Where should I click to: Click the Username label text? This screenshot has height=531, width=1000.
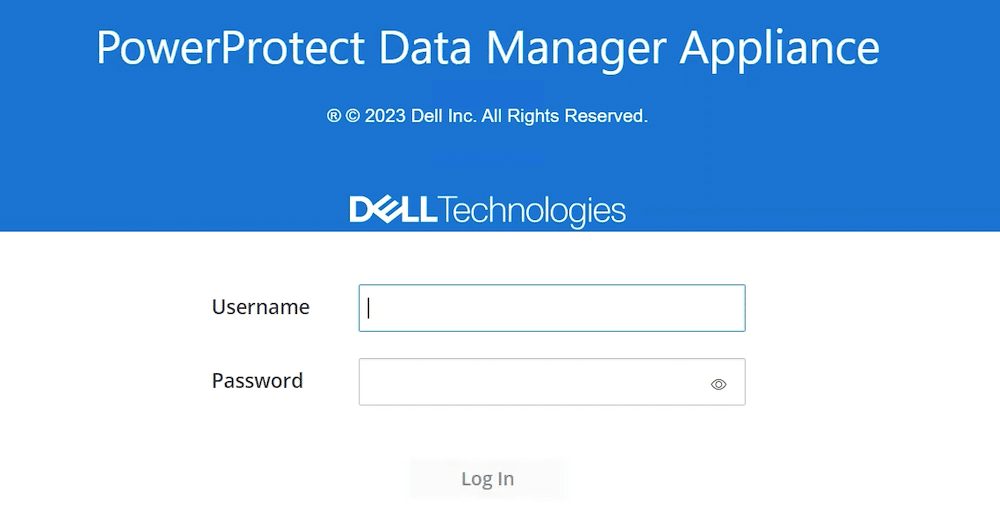click(x=260, y=307)
